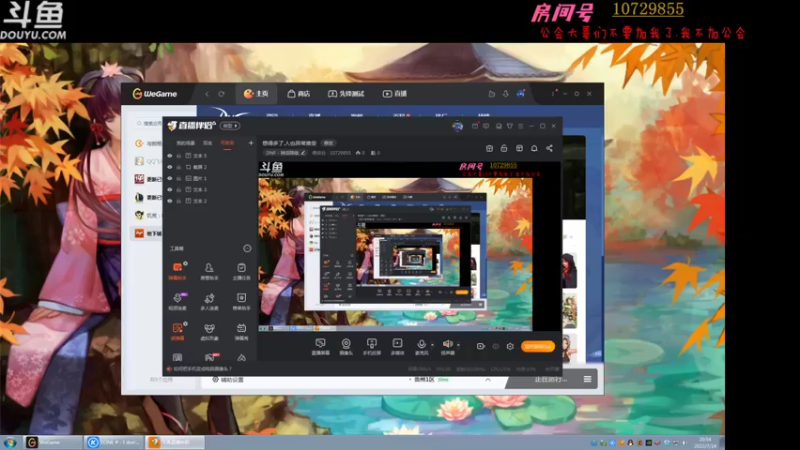Screen dimensions: 800x450
Task: Open the WeGame 主页 tab
Action: point(256,94)
